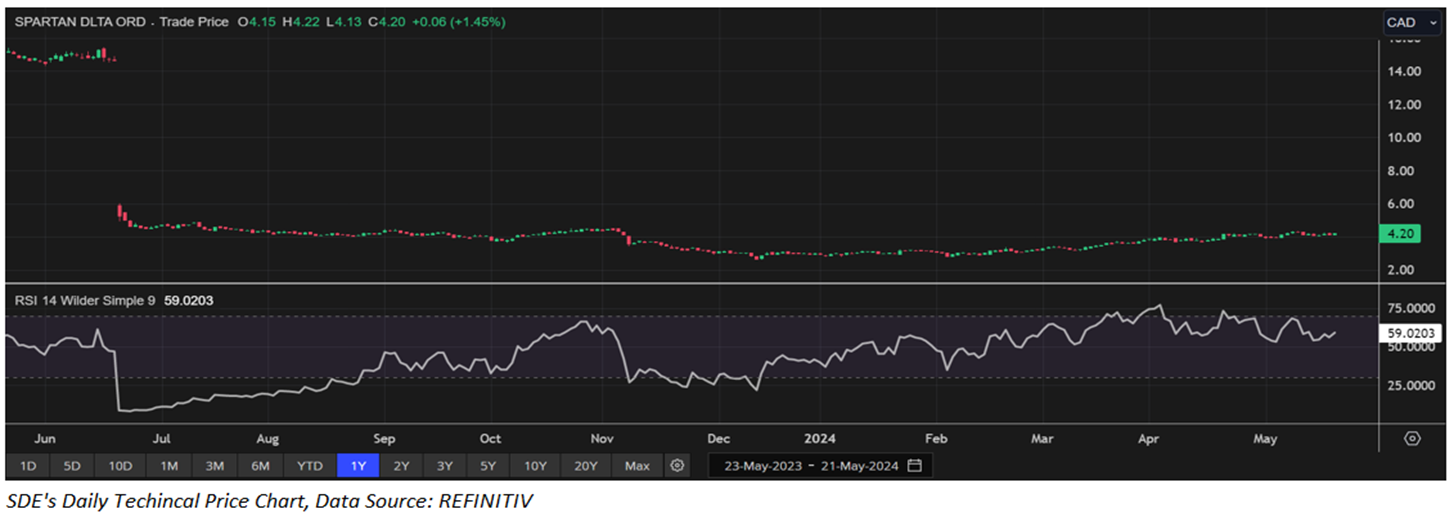Set chart range to 6M
Viewport: 1454px width, 520px height.
[260, 466]
